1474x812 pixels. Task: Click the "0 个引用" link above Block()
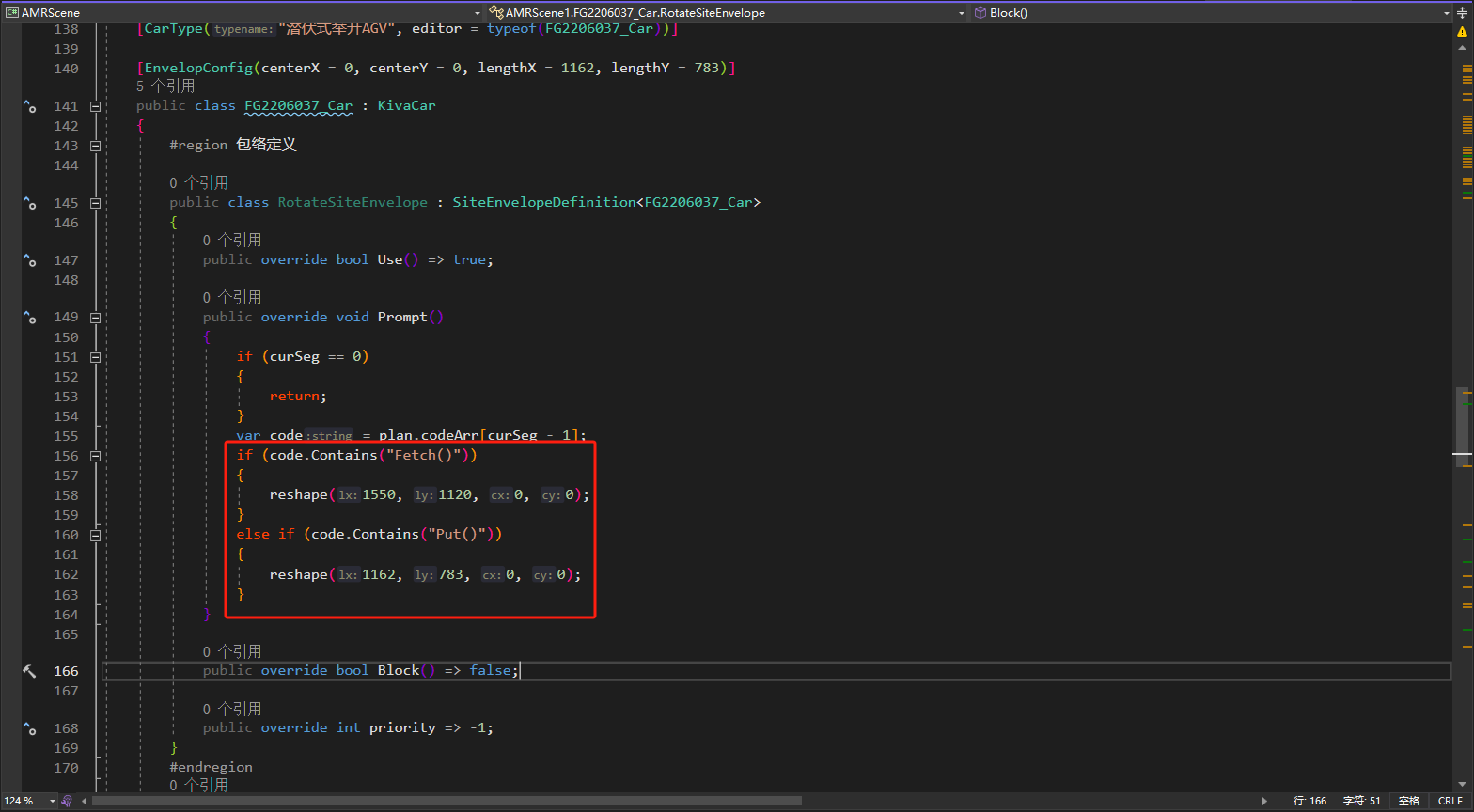[232, 651]
